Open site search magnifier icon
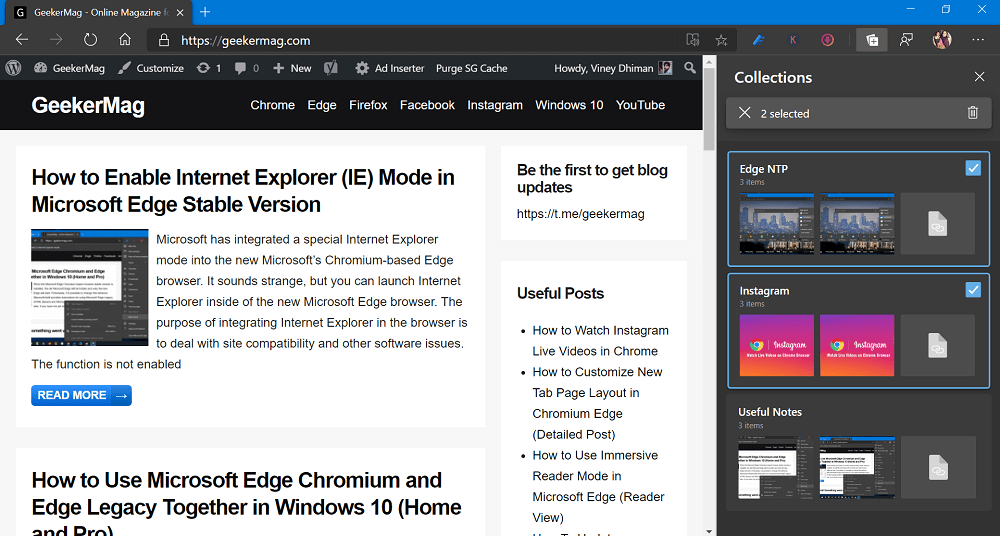Screen dimensions: 1000x536 pos(689,68)
